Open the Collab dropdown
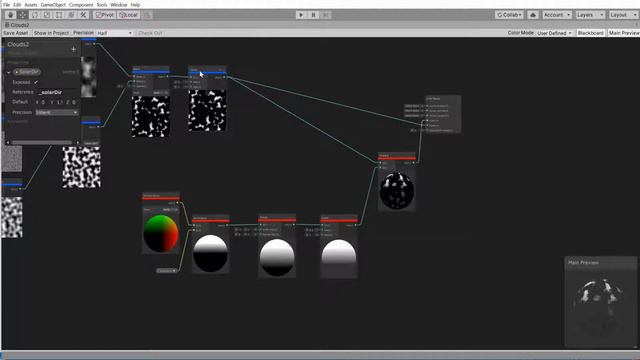The width and height of the screenshot is (640, 360). pyautogui.click(x=509, y=15)
